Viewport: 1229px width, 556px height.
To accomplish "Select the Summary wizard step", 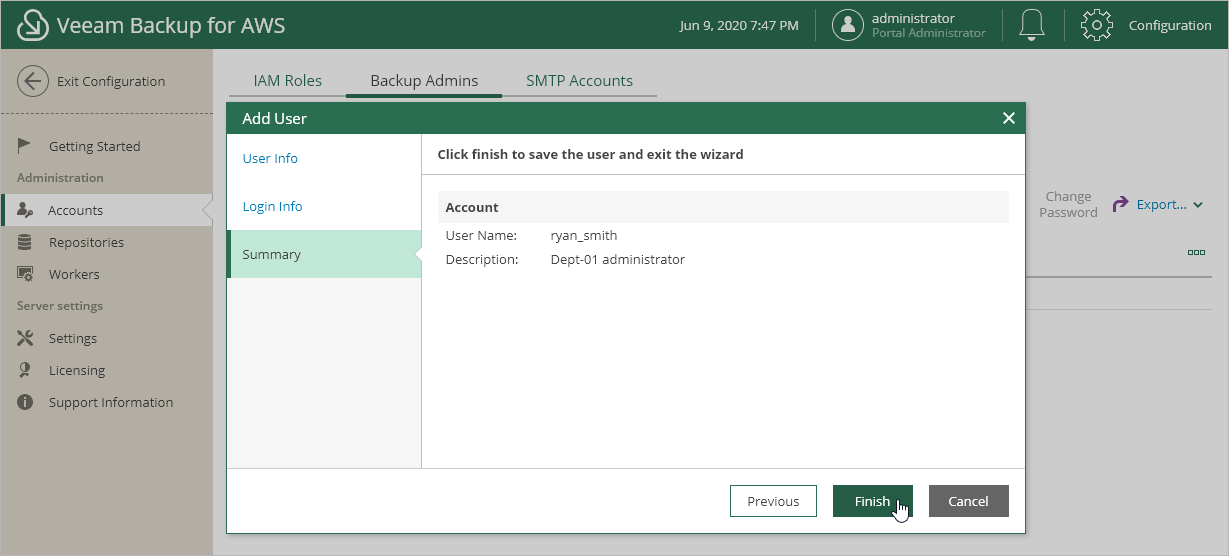I will tap(323, 254).
